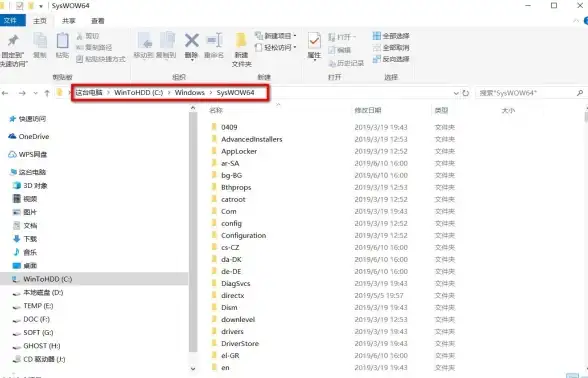
Task: Sort by the Date modified column header
Action: 368,110
